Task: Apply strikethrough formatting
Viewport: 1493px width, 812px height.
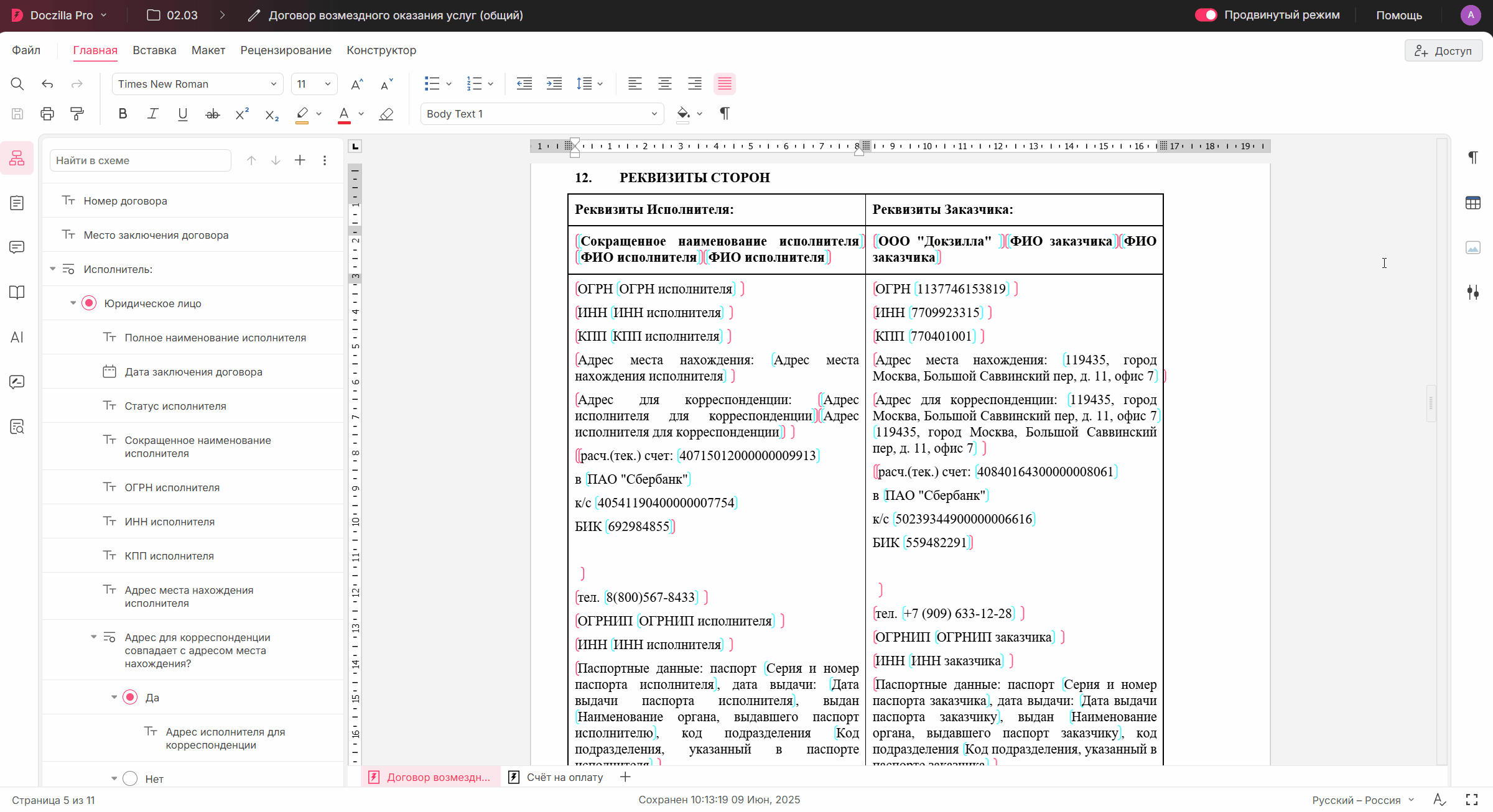Action: (212, 114)
